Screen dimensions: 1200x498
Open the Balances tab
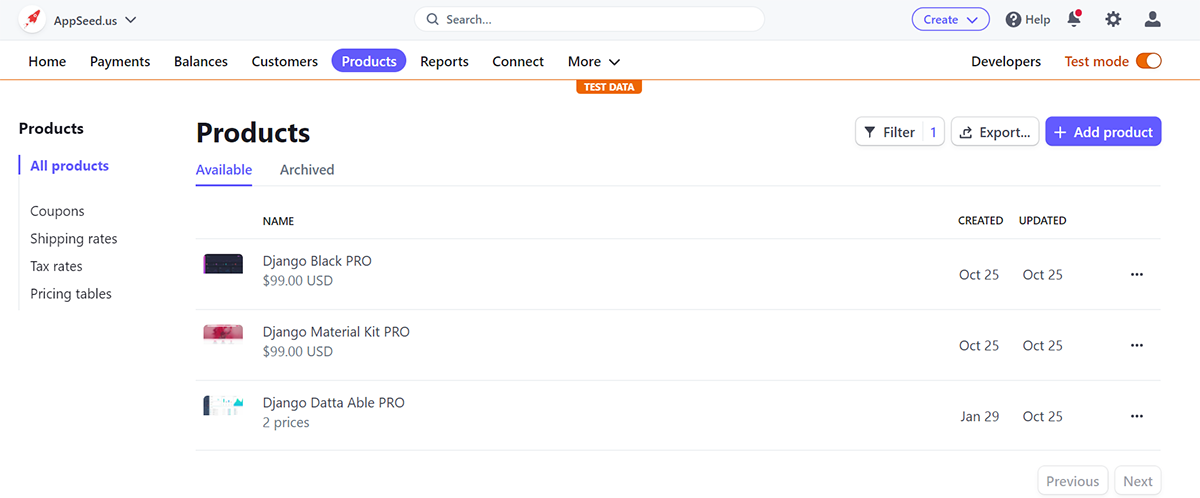tap(201, 61)
